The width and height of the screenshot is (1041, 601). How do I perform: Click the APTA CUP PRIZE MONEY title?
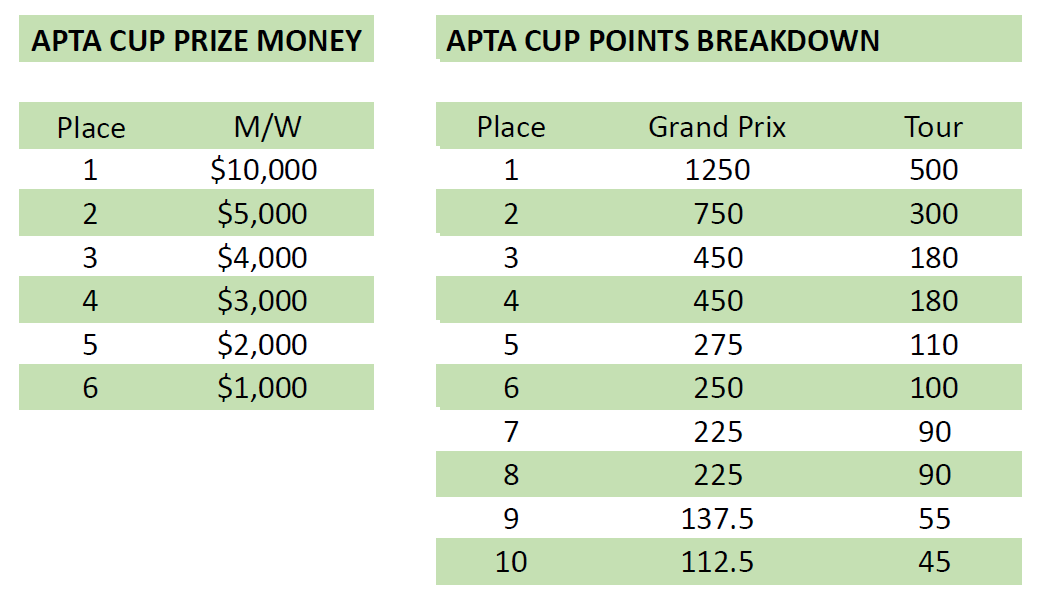[197, 41]
